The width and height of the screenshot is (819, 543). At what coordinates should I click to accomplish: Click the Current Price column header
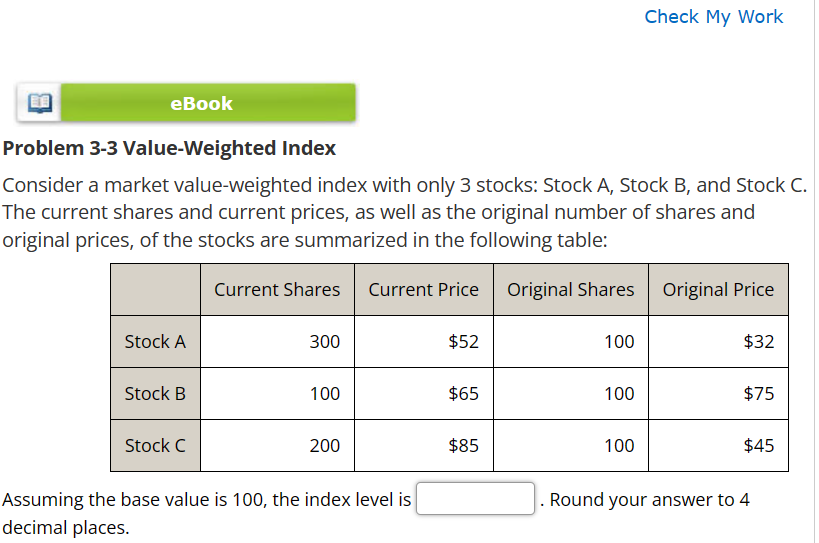pos(423,290)
